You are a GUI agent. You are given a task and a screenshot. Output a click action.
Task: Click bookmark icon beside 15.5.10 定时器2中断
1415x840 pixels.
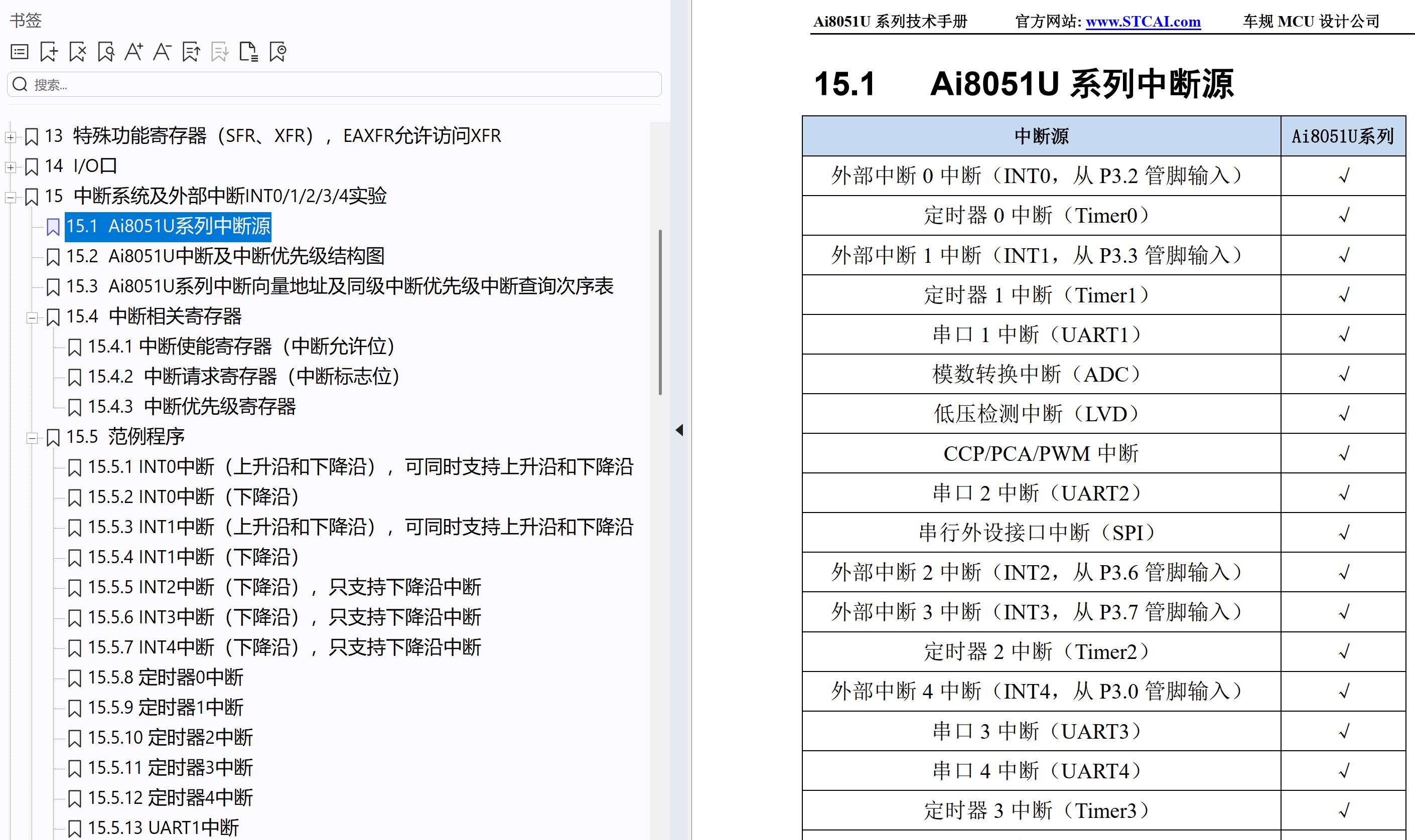coord(75,738)
